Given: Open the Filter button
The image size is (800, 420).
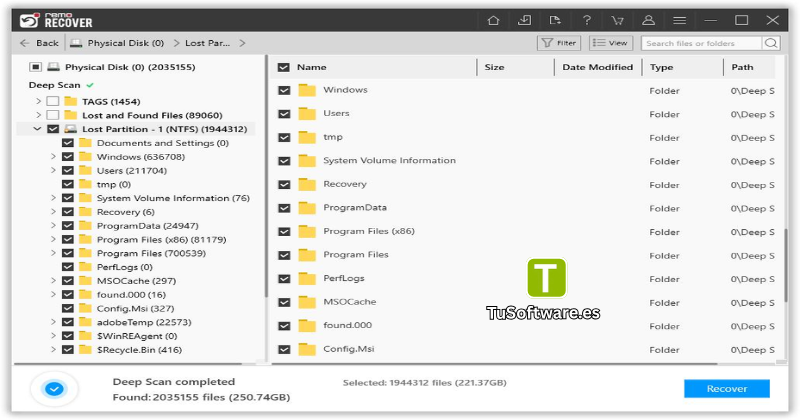Looking at the screenshot, I should tap(559, 43).
